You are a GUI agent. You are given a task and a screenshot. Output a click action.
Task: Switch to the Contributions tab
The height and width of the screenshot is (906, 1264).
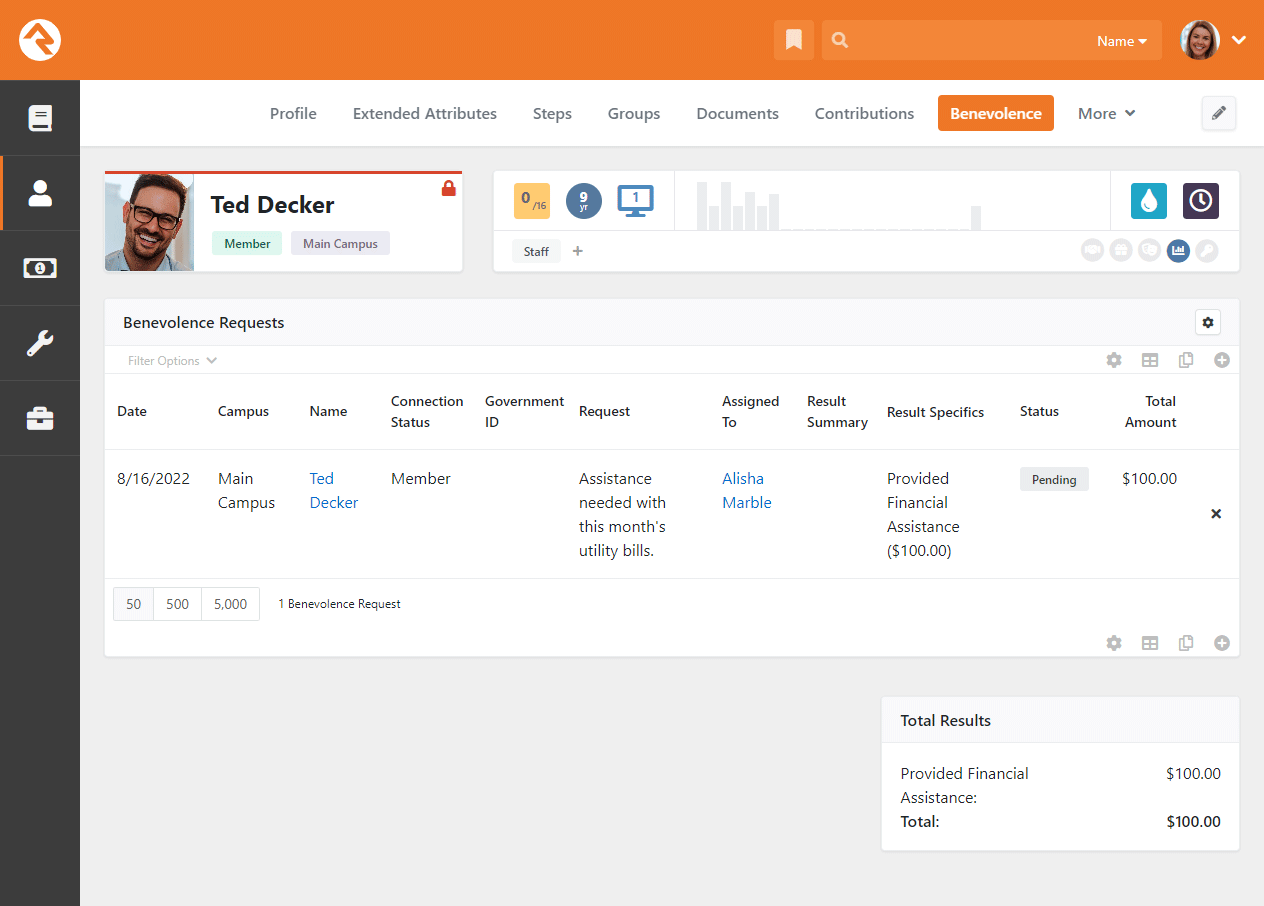(x=864, y=114)
